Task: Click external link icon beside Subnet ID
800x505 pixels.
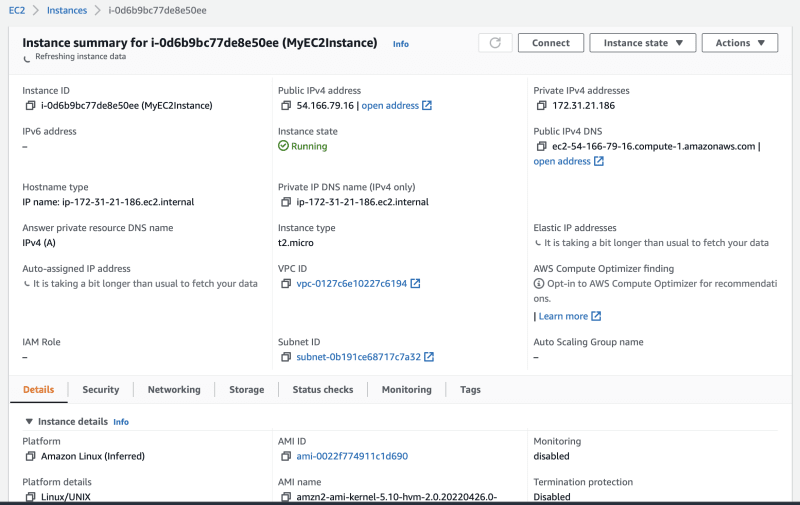Action: 429,357
